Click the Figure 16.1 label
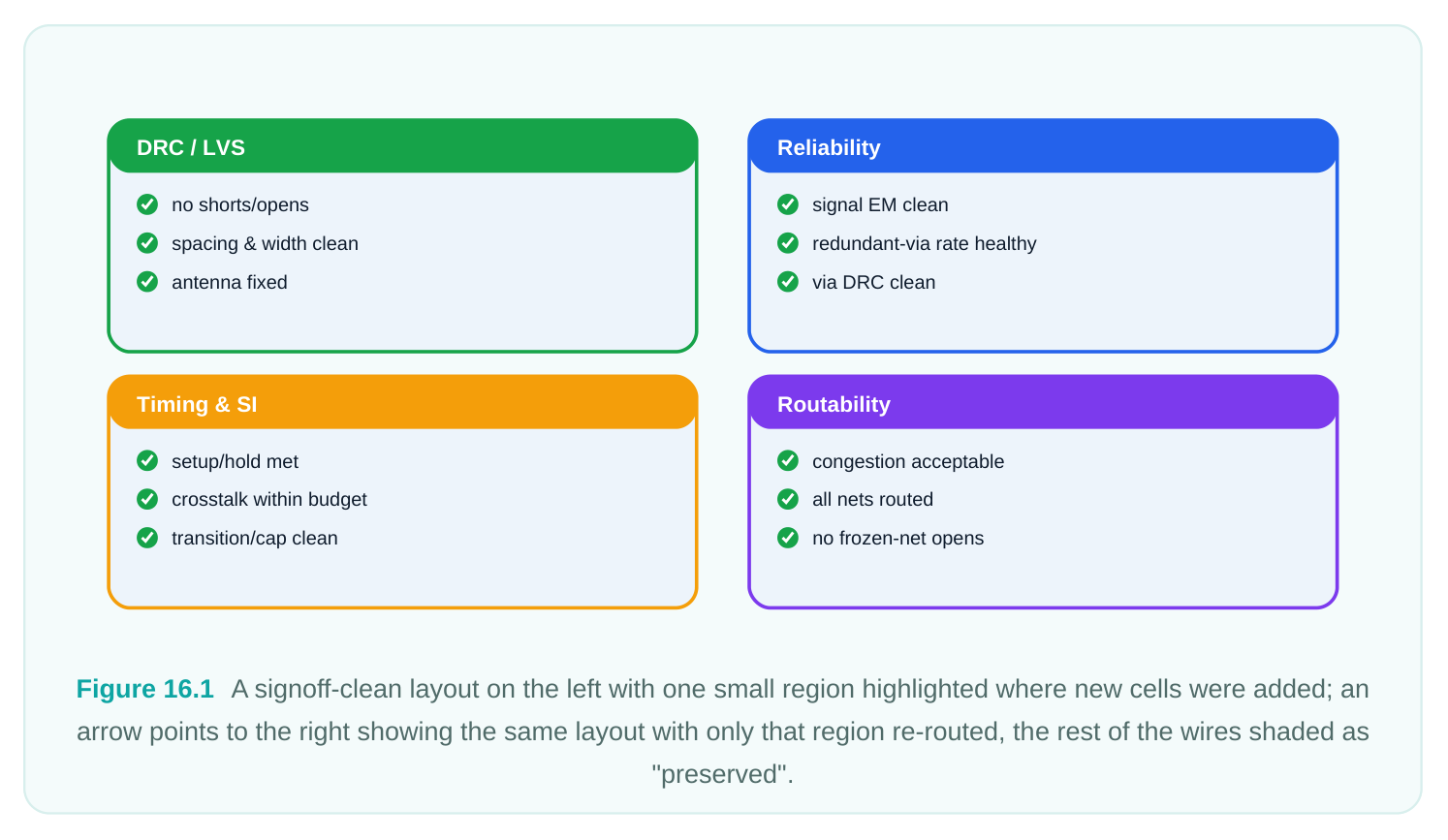The height and width of the screenshot is (840, 1448). coord(144,689)
